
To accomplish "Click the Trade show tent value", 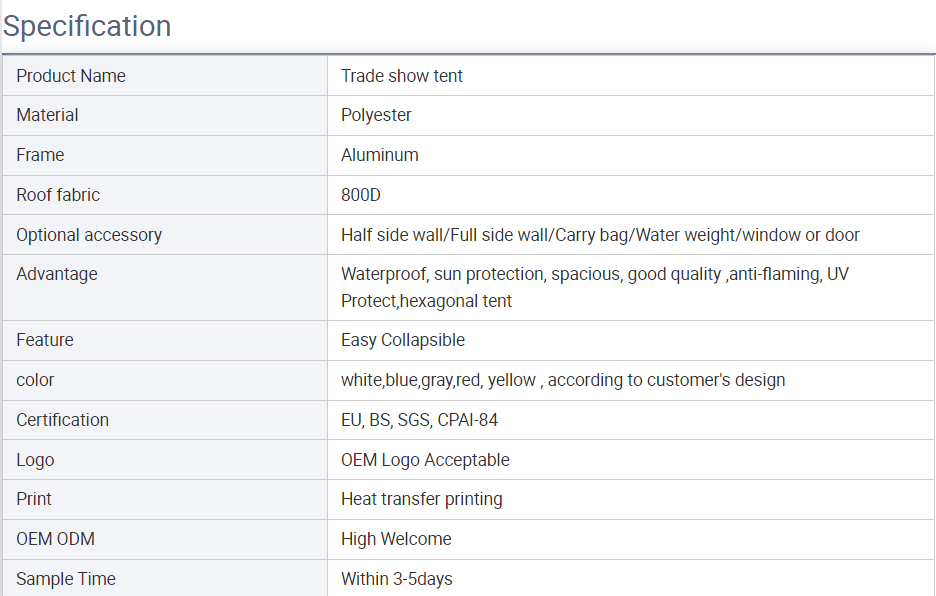I will coord(402,76).
